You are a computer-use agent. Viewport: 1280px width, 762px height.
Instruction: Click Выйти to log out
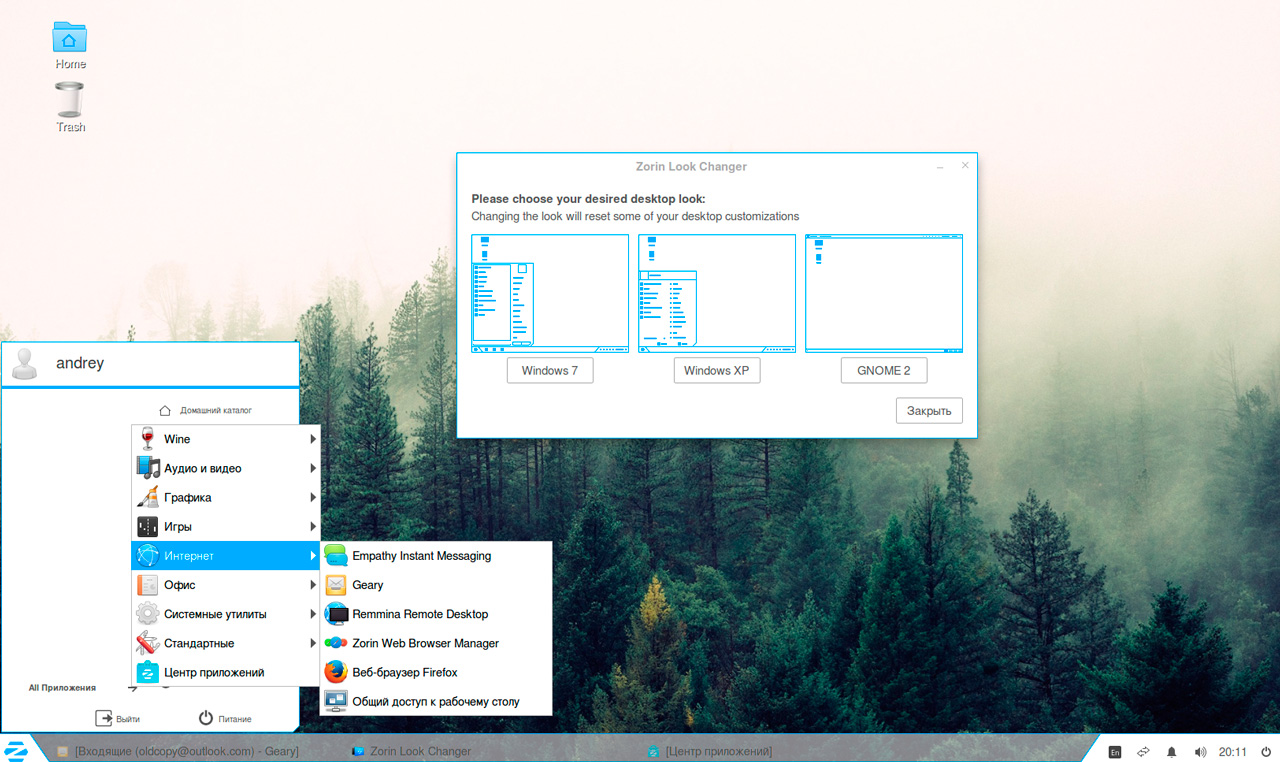(x=117, y=718)
